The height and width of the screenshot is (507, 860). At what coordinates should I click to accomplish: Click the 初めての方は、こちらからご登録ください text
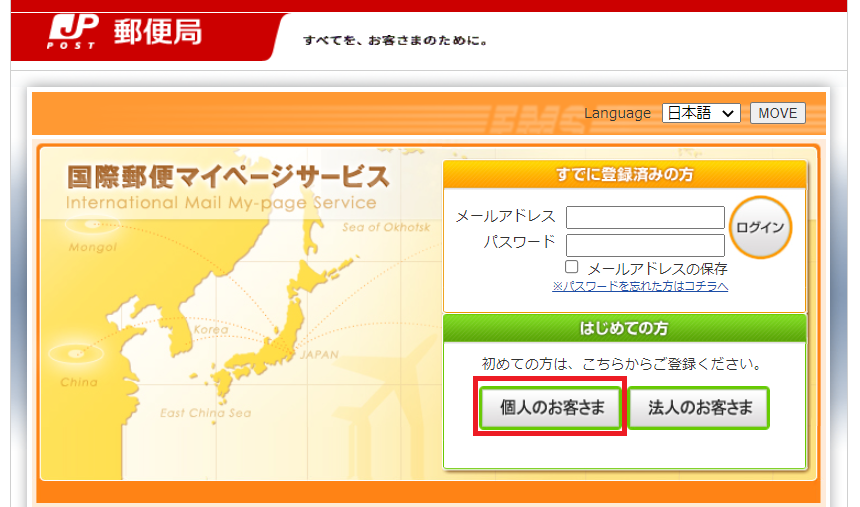[x=621, y=364]
